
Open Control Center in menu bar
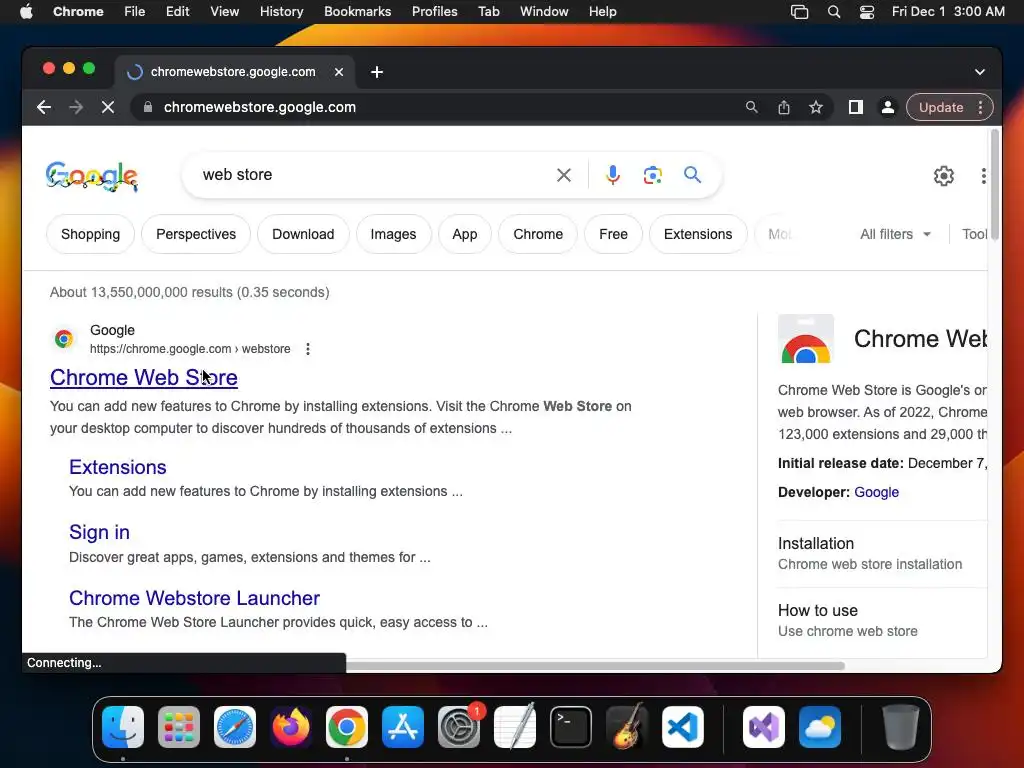click(x=867, y=12)
